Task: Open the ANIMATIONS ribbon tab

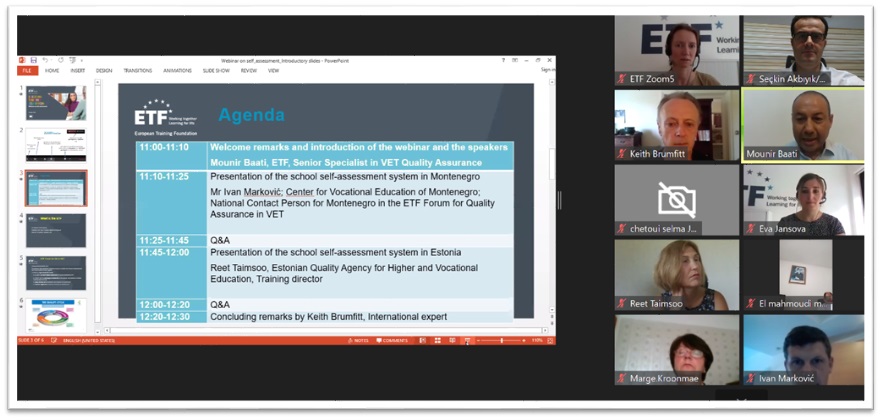Action: click(177, 71)
